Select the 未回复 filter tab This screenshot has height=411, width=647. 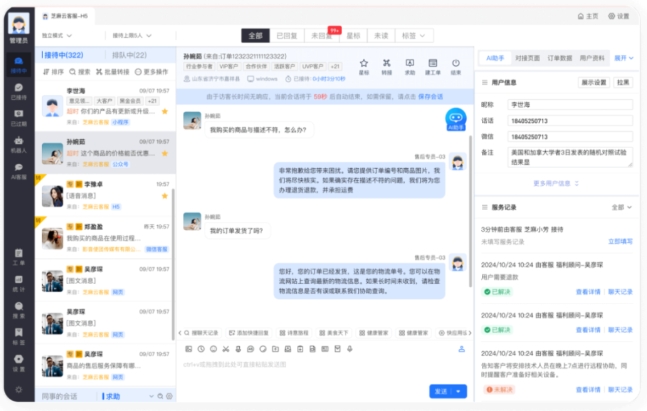point(321,36)
